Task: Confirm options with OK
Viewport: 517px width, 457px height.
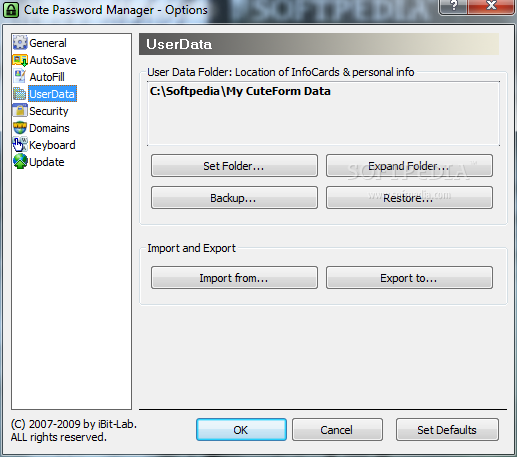Action: click(241, 430)
